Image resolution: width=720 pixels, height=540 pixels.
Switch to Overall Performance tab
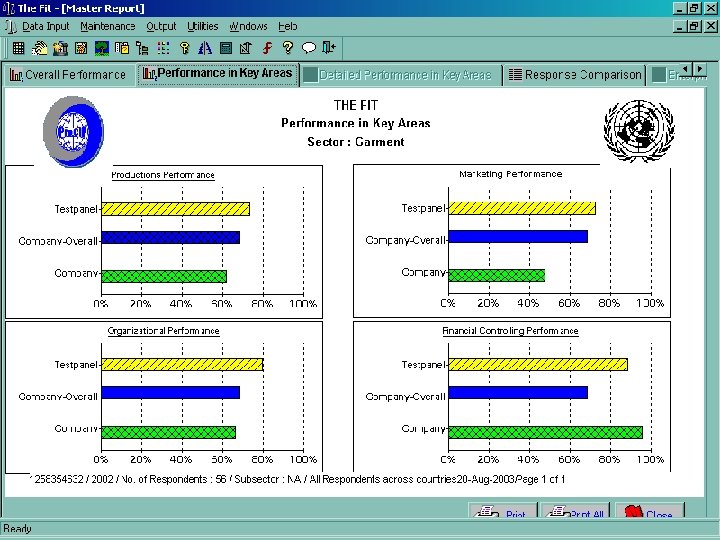coord(68,75)
